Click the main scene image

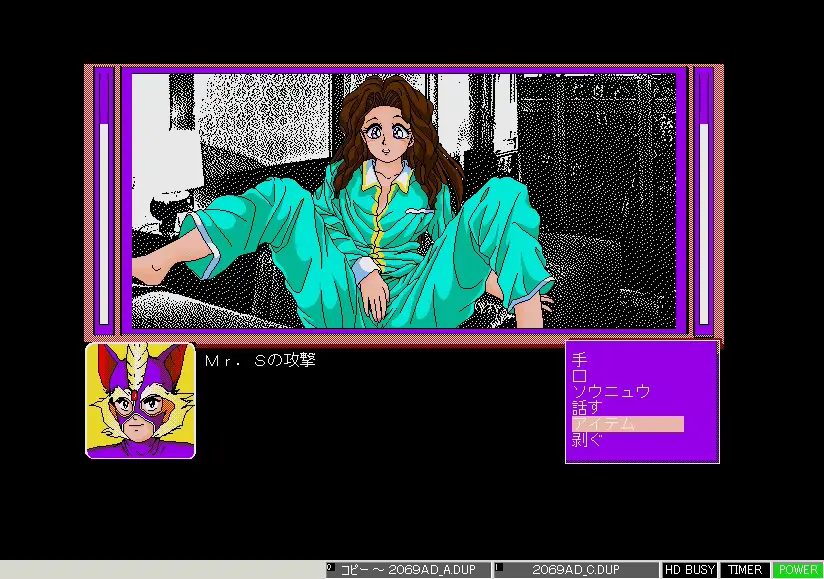click(x=404, y=201)
